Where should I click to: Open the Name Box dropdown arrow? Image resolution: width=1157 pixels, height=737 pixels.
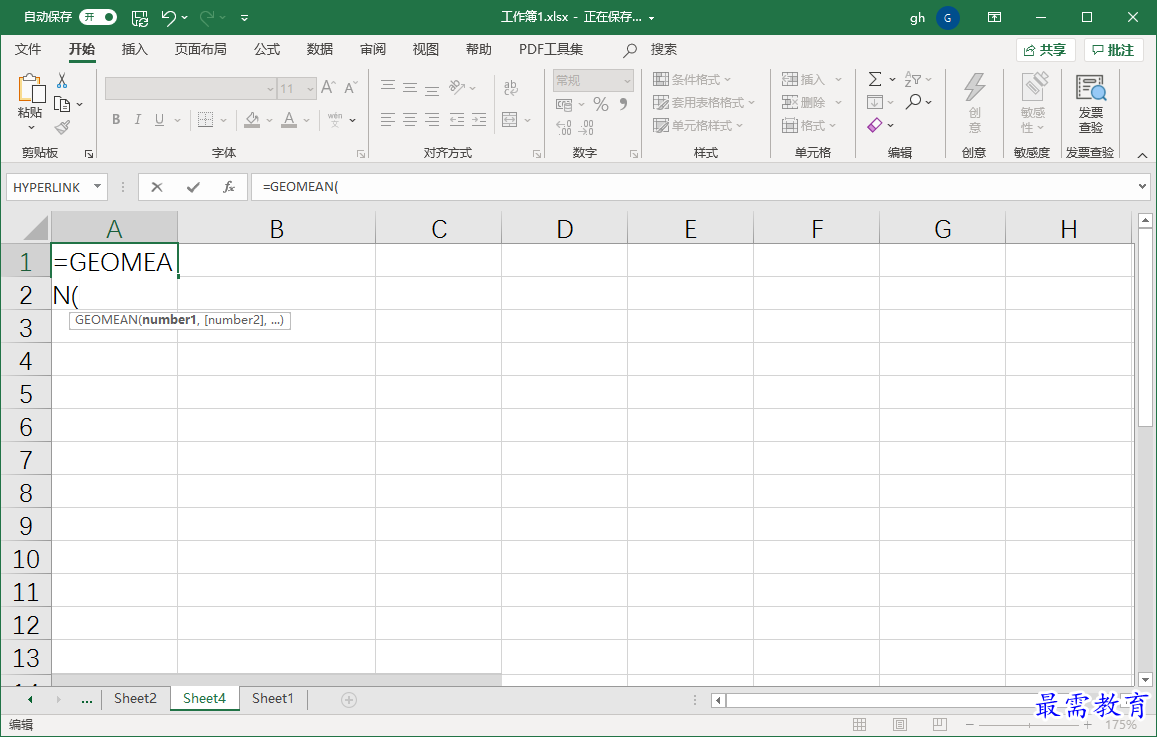pyautogui.click(x=97, y=187)
